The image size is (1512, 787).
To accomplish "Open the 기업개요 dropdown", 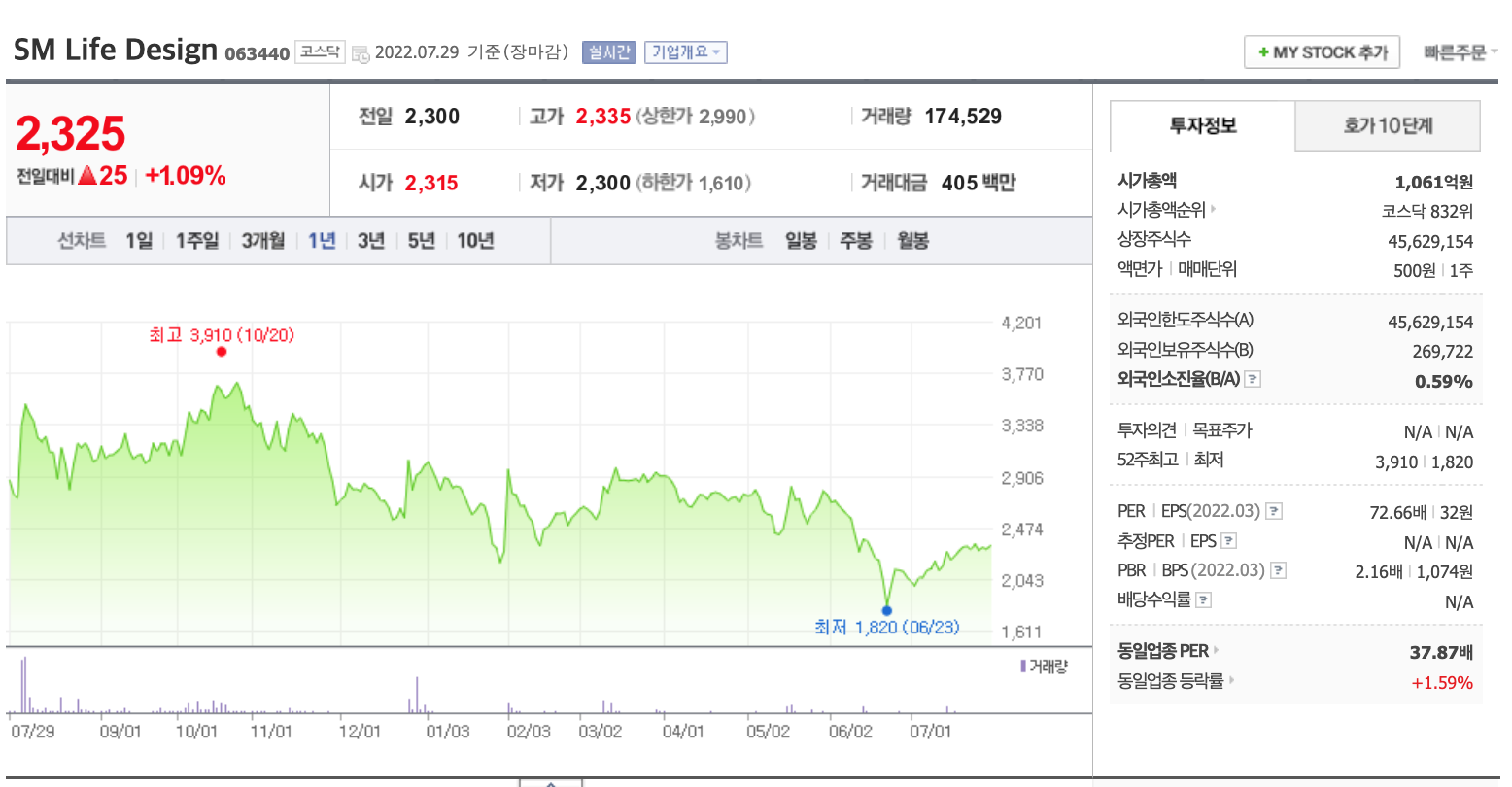I will [685, 52].
